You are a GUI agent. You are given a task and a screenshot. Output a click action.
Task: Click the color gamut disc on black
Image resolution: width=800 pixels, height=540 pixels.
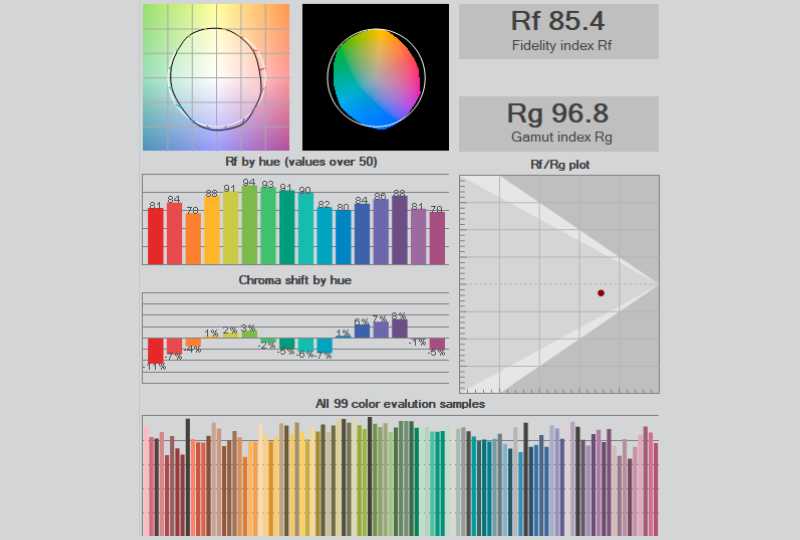[377, 77]
